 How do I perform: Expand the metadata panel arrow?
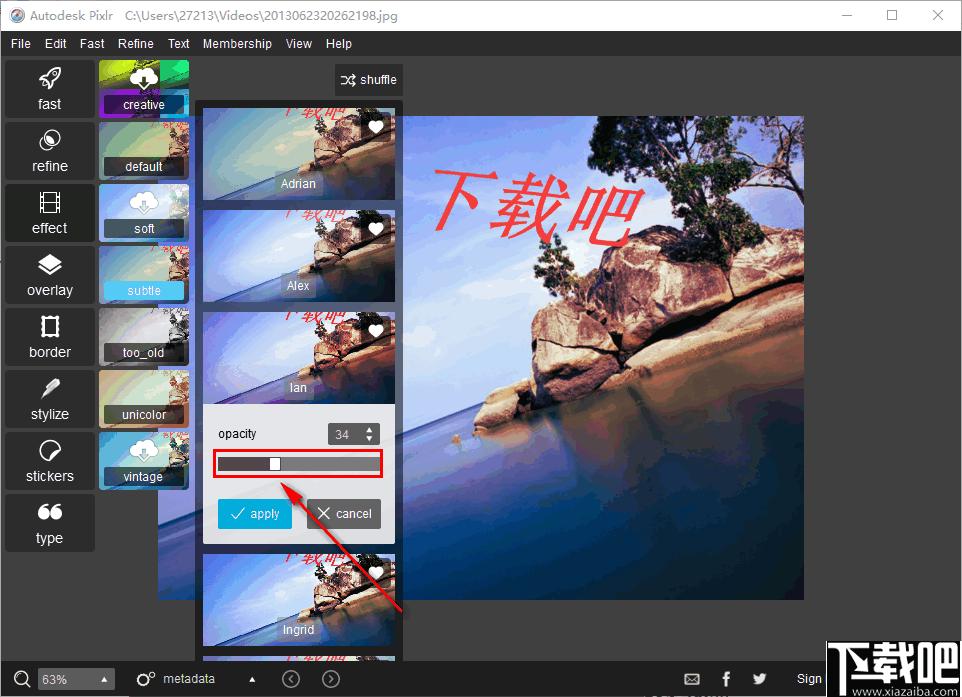pos(252,679)
